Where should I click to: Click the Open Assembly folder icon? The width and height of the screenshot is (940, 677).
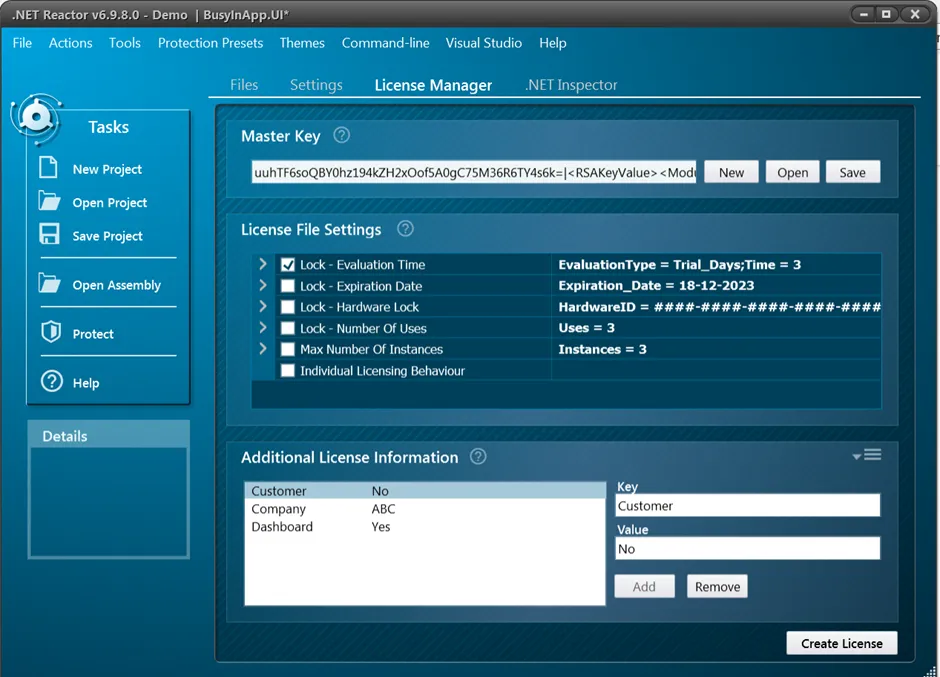(x=49, y=283)
